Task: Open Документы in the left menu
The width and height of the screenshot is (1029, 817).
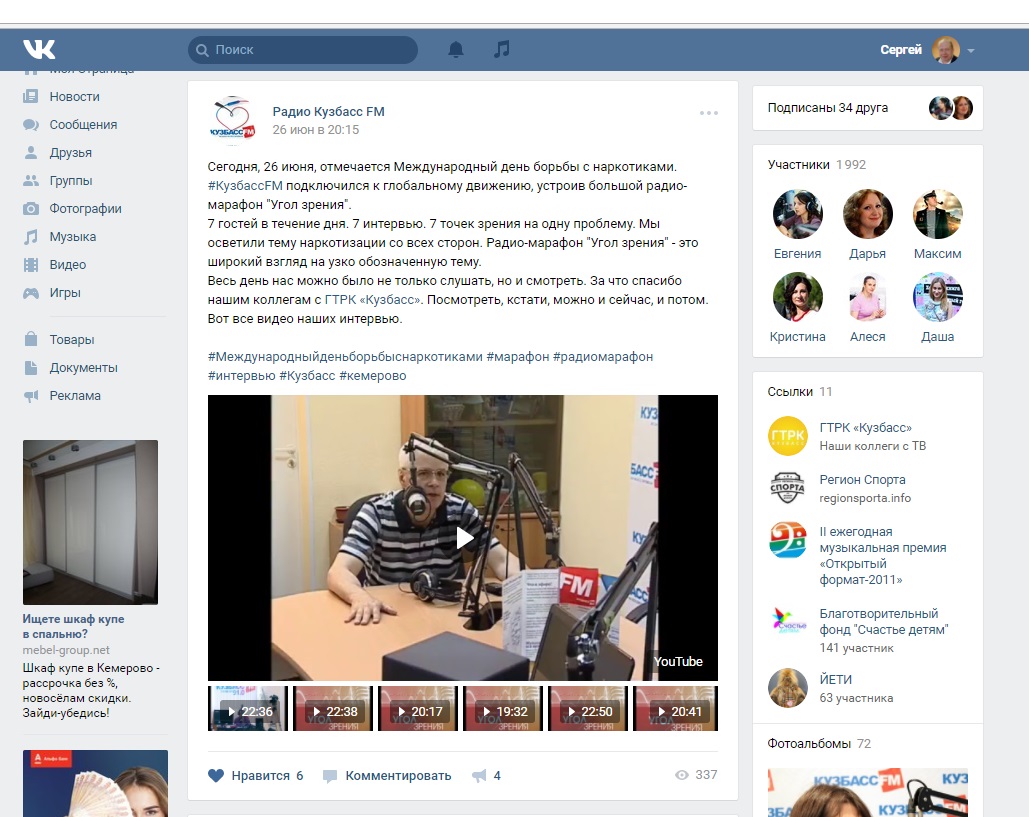Action: coord(83,367)
